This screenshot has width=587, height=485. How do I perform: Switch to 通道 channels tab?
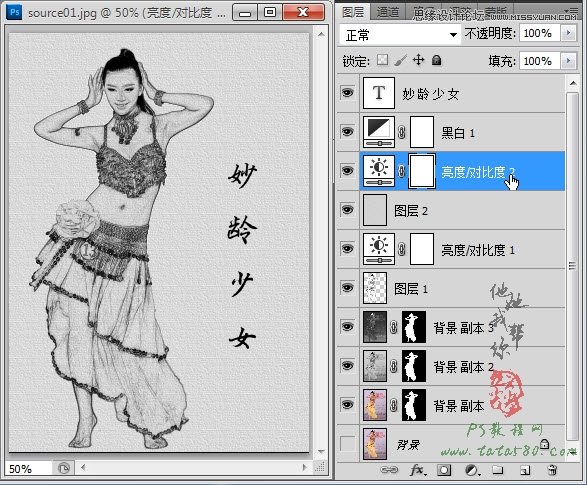[x=388, y=12]
